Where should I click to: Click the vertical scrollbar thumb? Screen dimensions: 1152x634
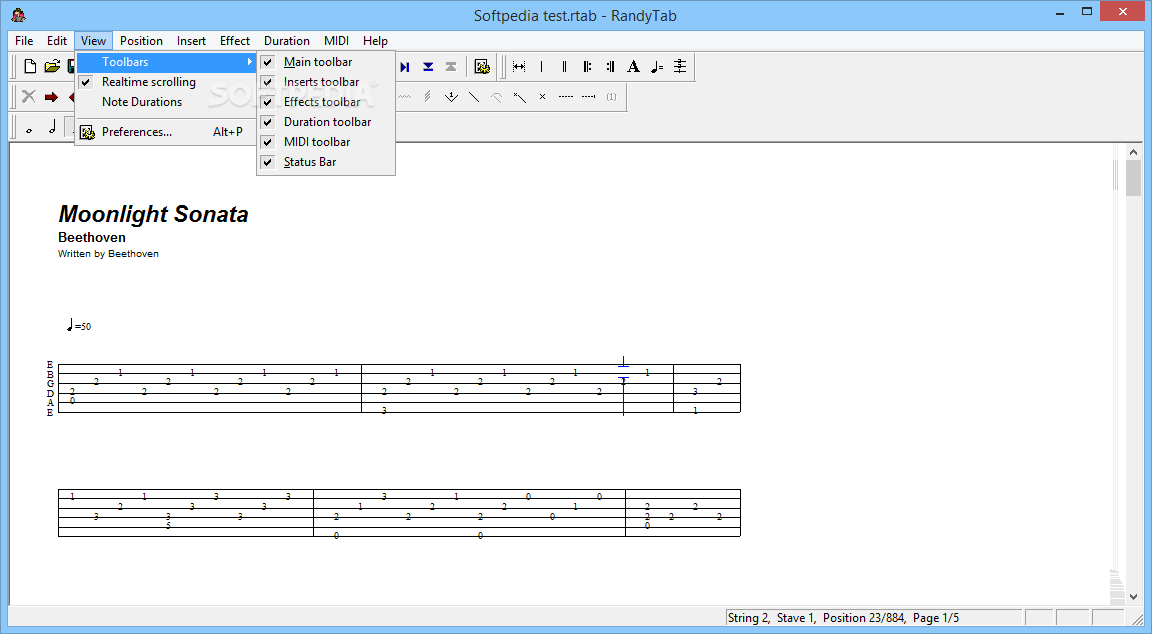pyautogui.click(x=1134, y=179)
